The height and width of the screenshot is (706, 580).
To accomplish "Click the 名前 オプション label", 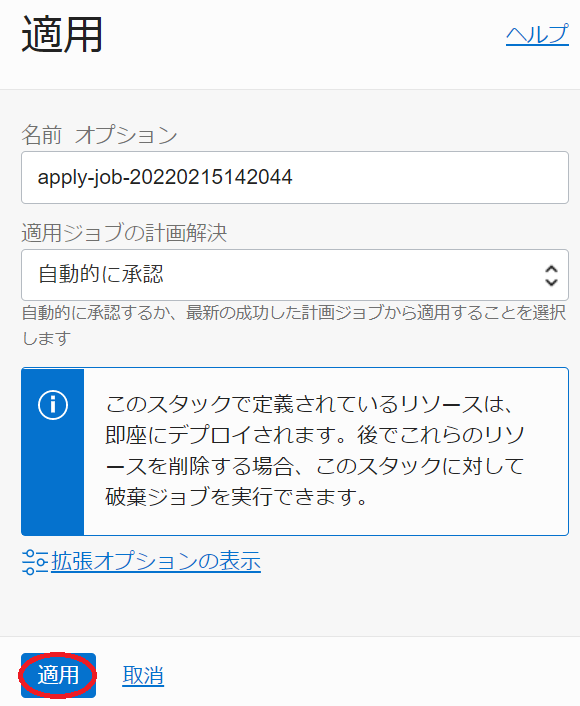I will click(100, 135).
